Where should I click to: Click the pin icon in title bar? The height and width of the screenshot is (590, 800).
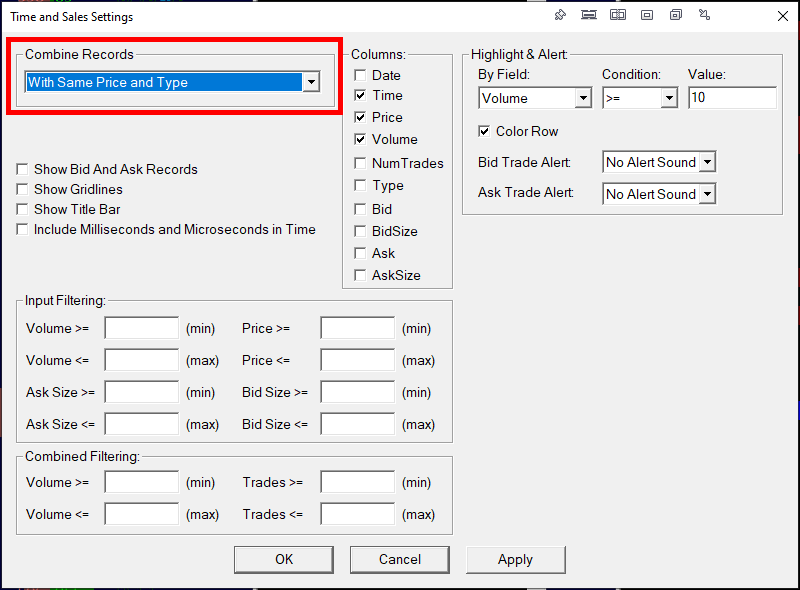(x=560, y=16)
